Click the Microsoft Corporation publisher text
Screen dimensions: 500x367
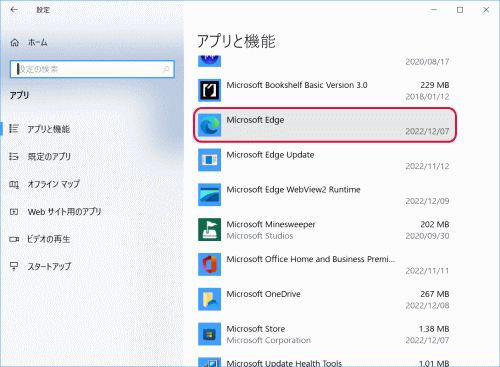pos(269,340)
